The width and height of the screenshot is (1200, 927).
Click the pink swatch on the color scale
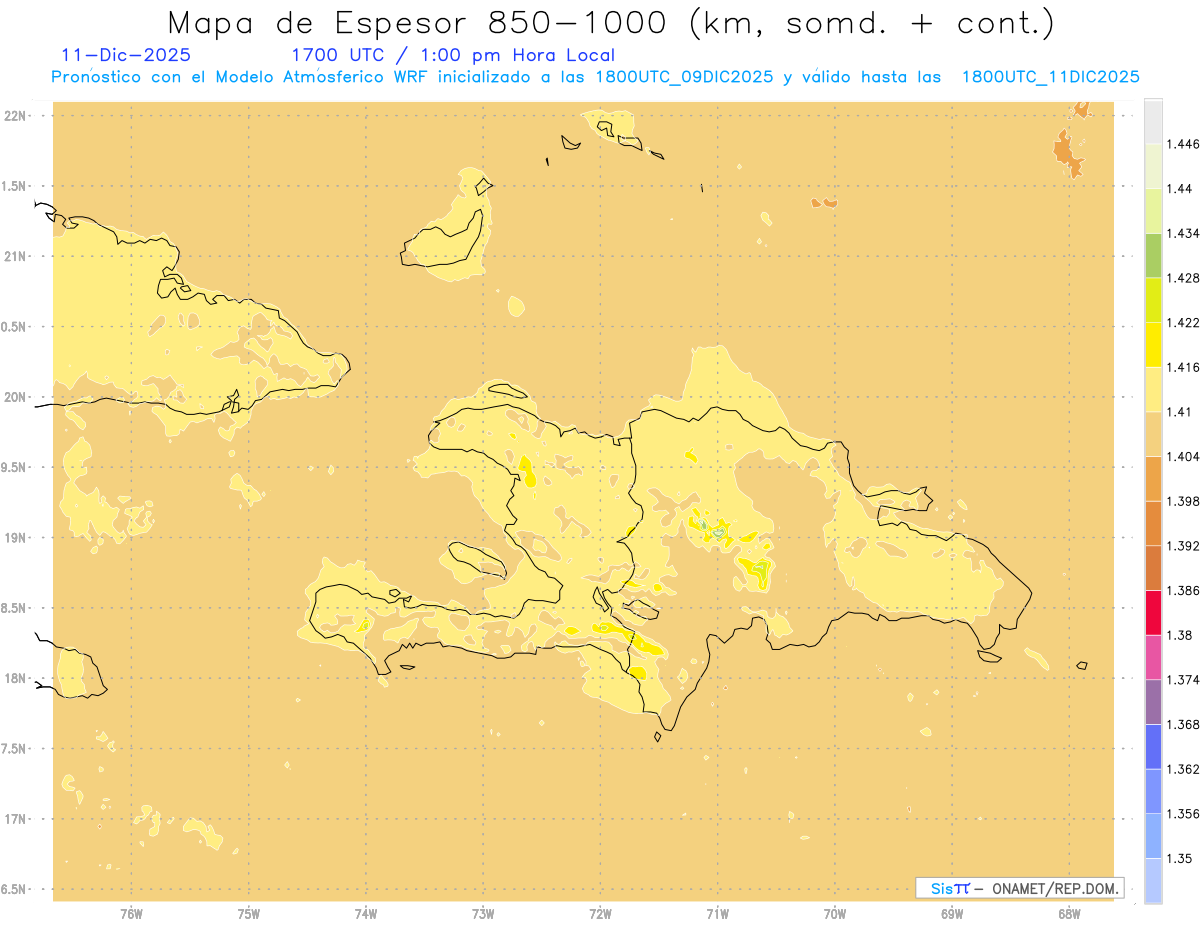[x=1153, y=657]
